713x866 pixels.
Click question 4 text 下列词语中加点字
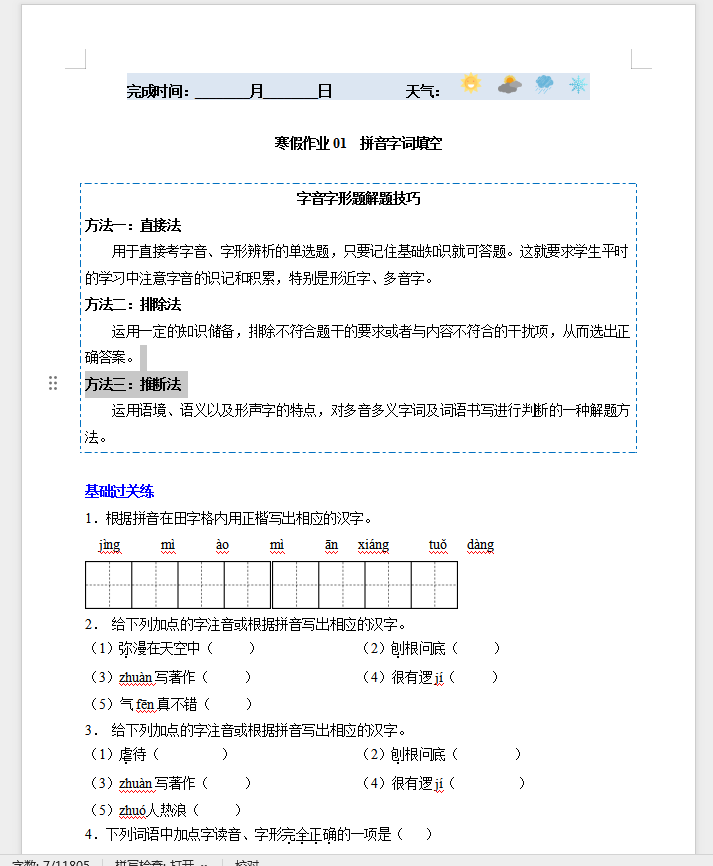258,834
